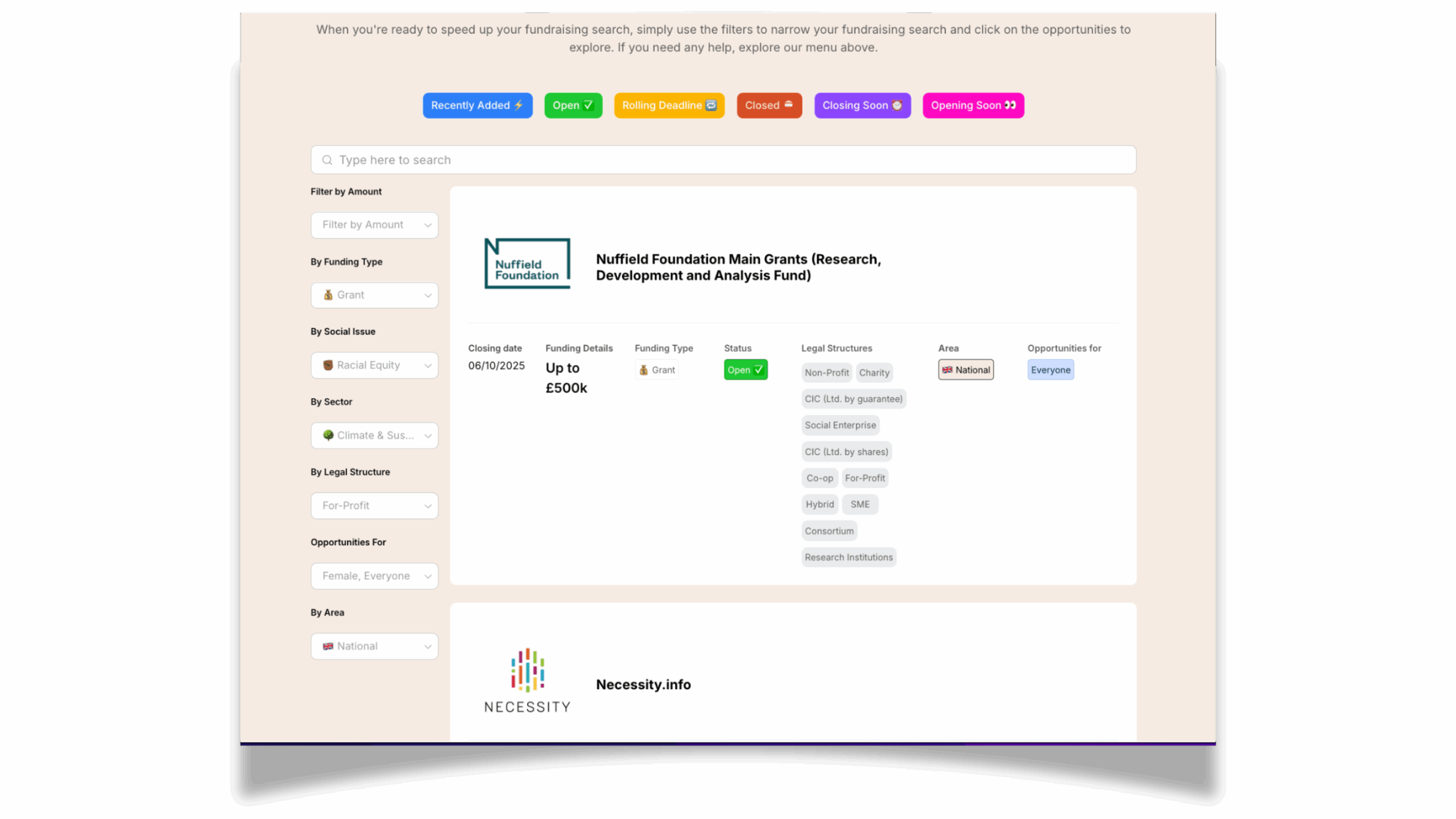Image resolution: width=1456 pixels, height=819 pixels.
Task: Open the Filter by Amount dropdown
Action: 374,225
